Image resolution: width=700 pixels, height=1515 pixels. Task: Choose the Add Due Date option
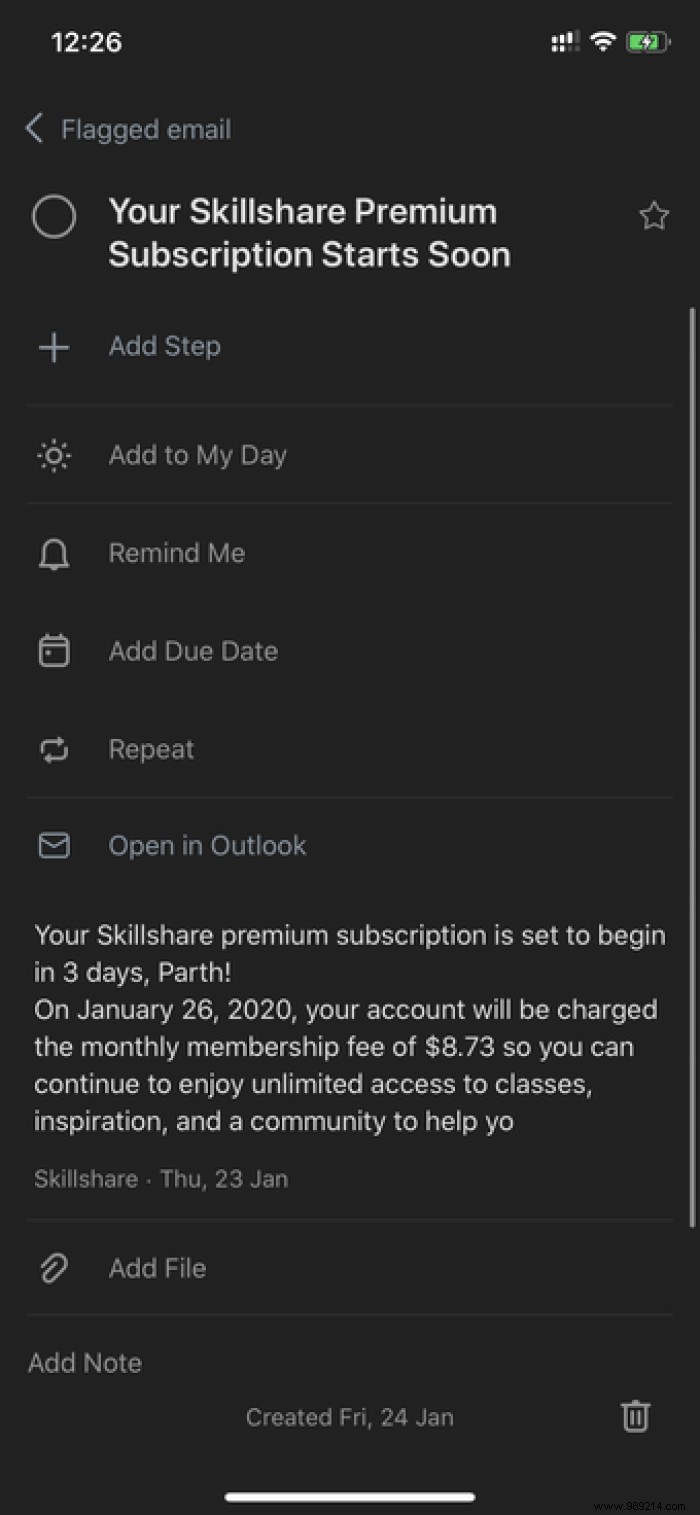coord(193,652)
